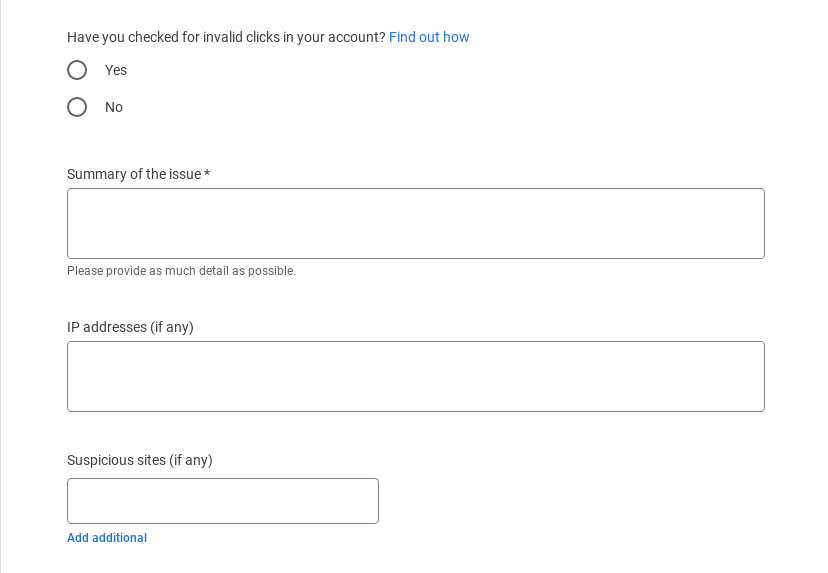
Task: Add another suspicious site field
Action: pyautogui.click(x=107, y=538)
